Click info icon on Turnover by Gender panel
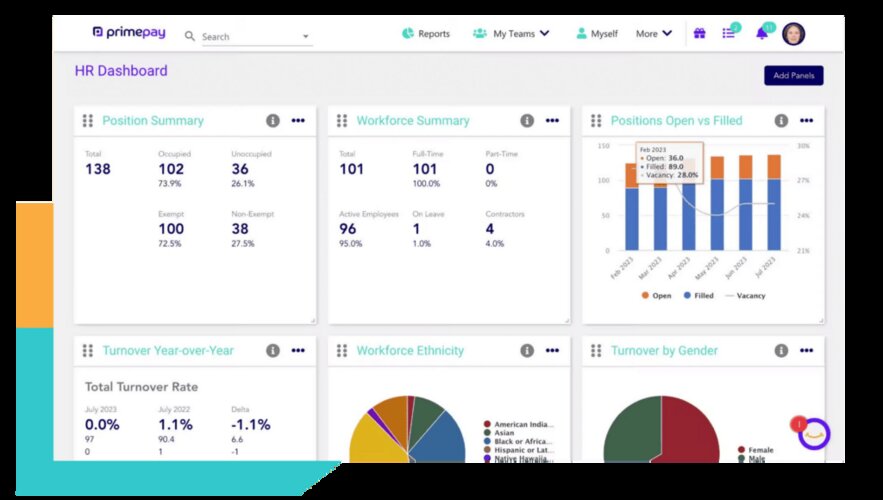Viewport: 883px width, 500px height. pyautogui.click(x=781, y=351)
